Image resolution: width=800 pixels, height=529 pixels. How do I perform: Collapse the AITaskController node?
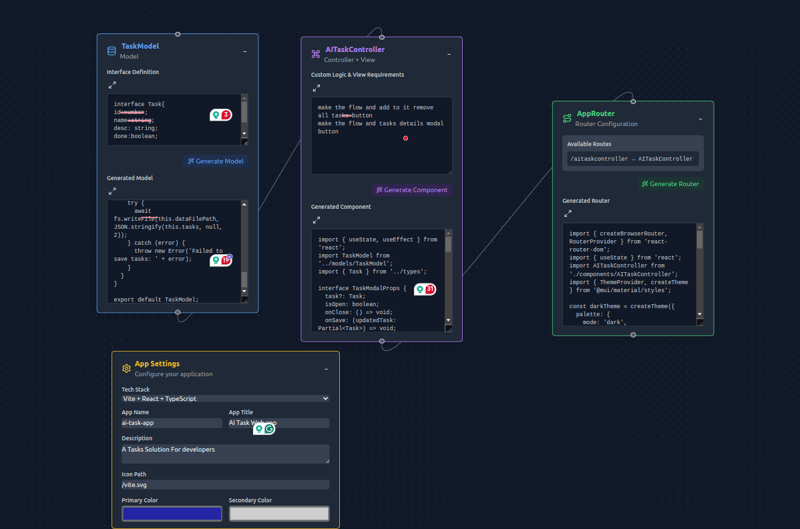click(449, 55)
